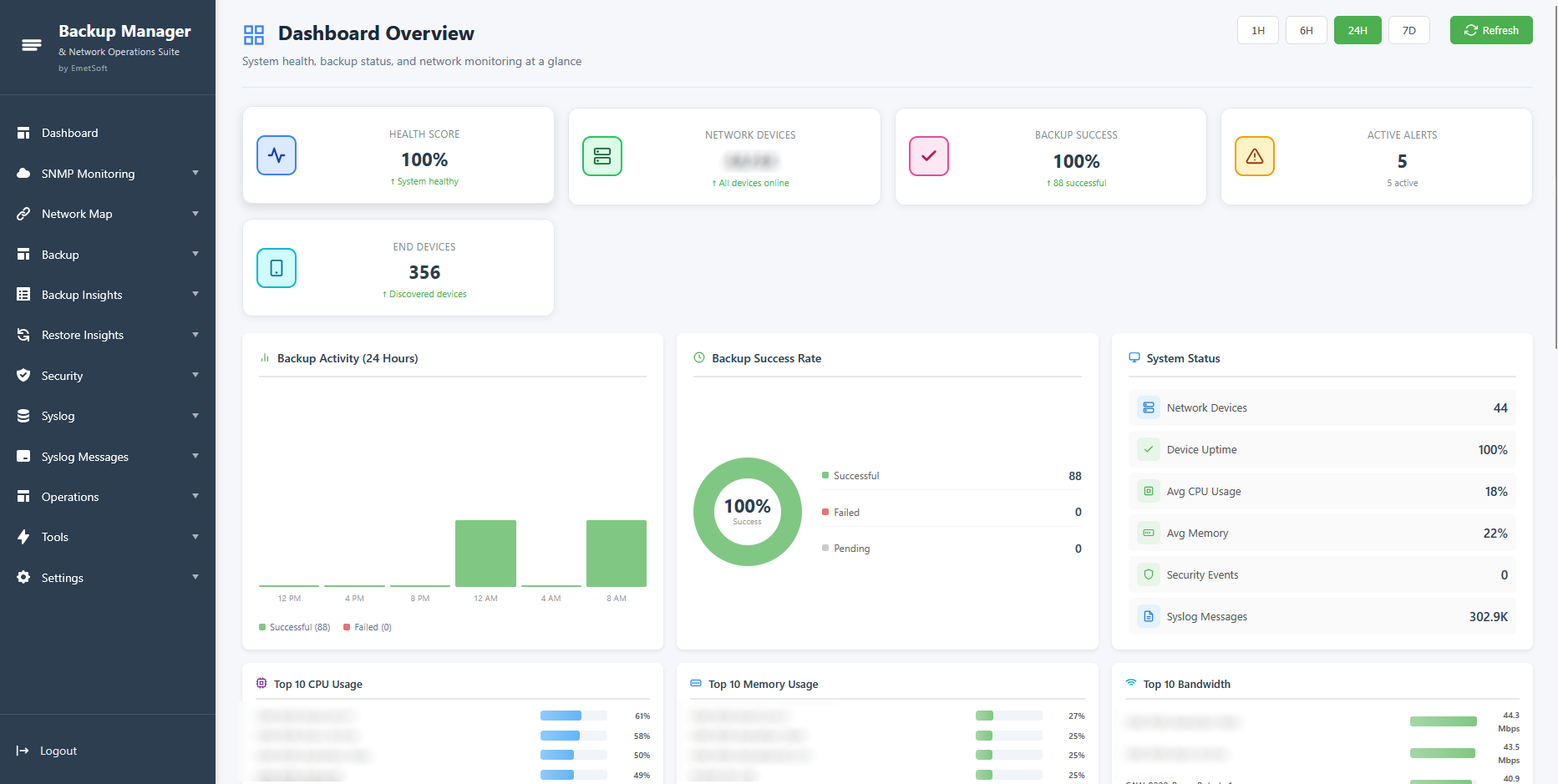
Task: Click the Network Map link icon
Action: [x=23, y=214]
